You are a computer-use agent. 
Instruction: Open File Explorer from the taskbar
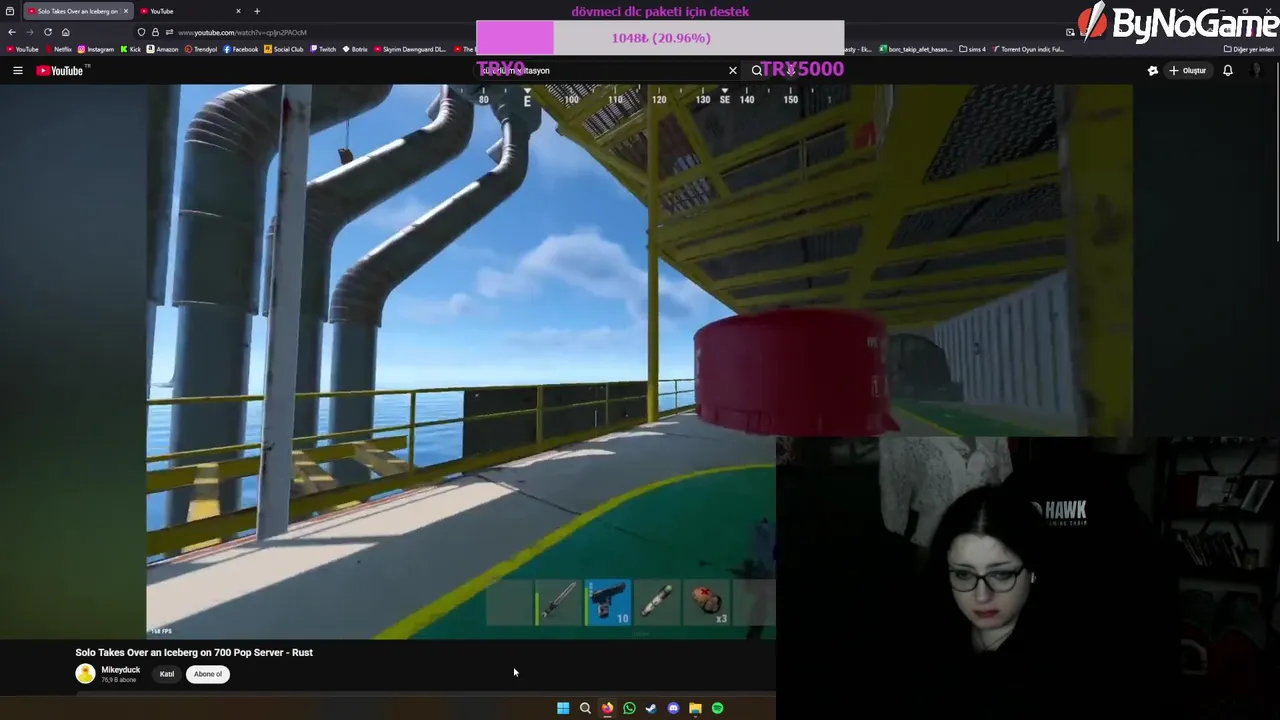695,708
